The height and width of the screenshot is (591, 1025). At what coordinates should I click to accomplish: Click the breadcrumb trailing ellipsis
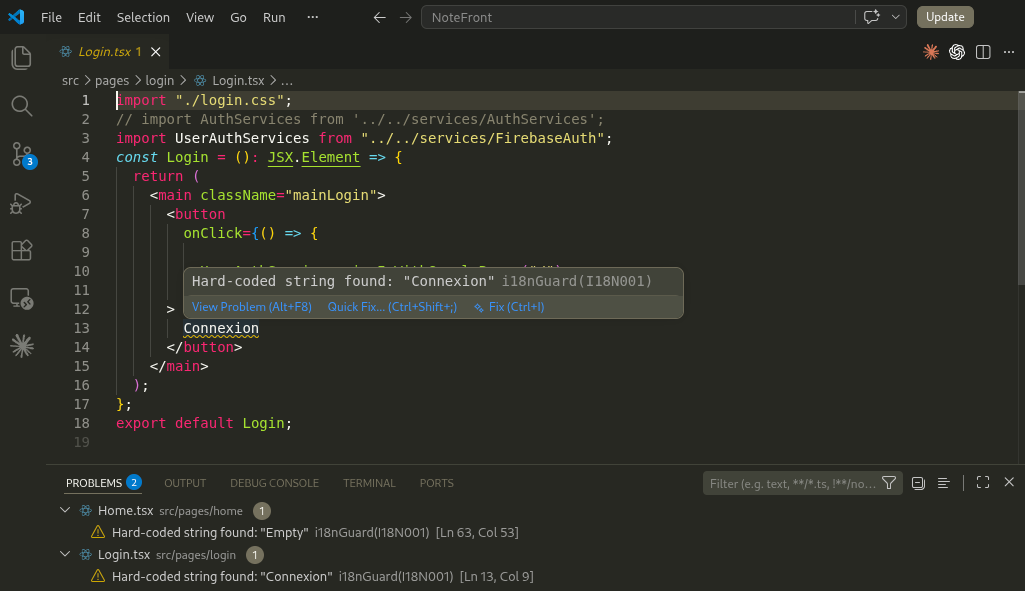point(287,80)
